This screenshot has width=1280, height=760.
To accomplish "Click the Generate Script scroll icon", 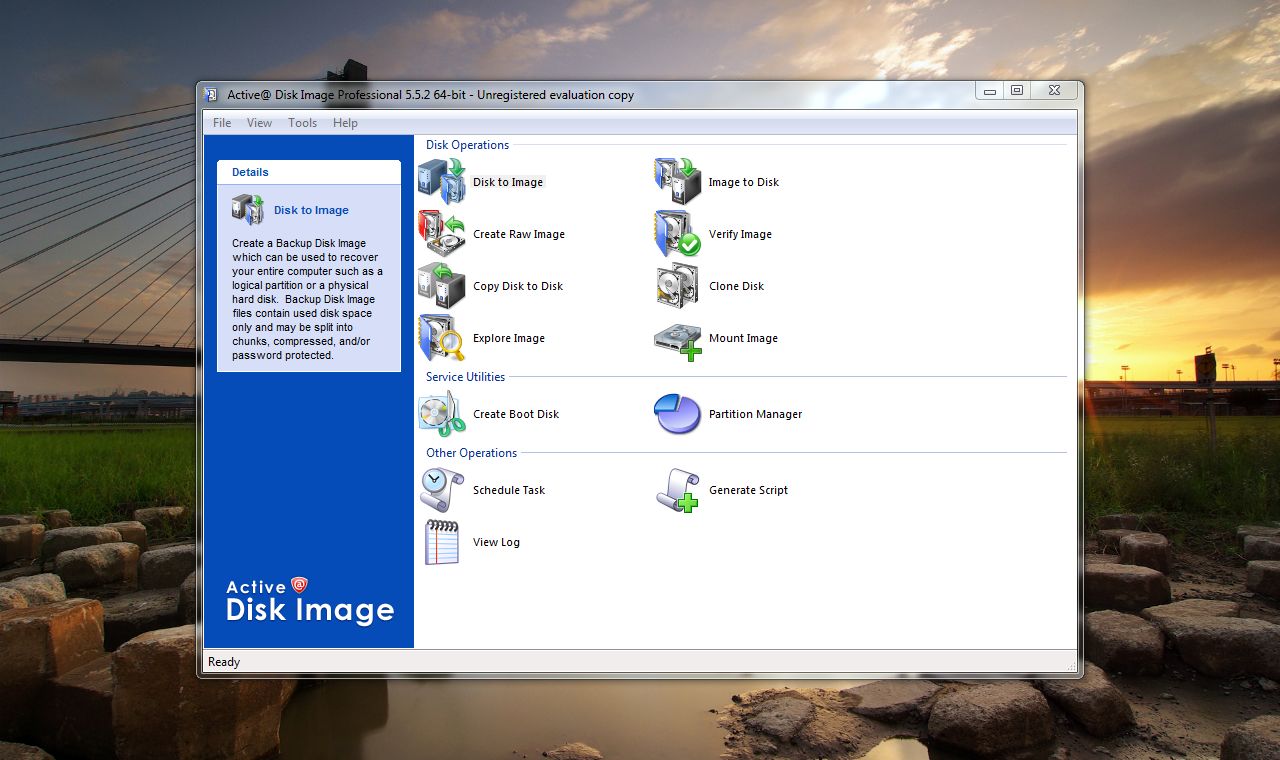I will 678,490.
